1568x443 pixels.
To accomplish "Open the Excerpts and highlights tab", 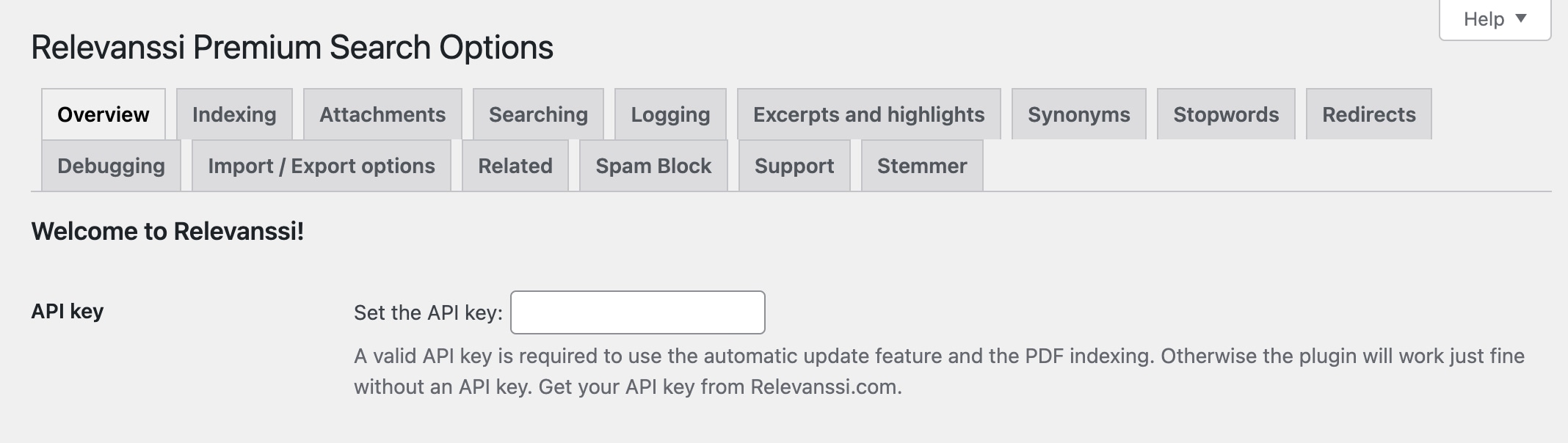I will [x=868, y=114].
